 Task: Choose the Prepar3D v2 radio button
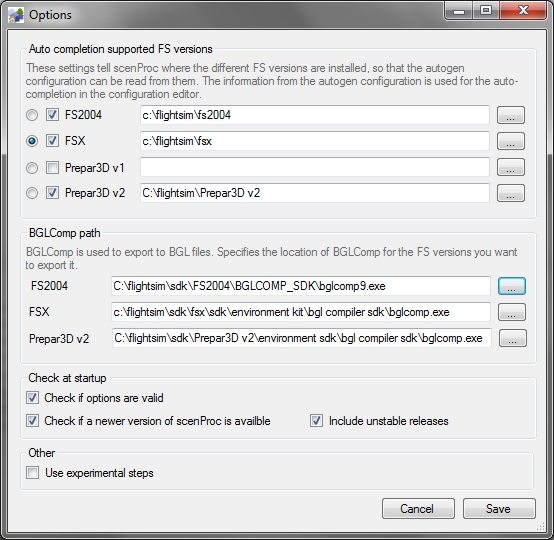(x=32, y=193)
